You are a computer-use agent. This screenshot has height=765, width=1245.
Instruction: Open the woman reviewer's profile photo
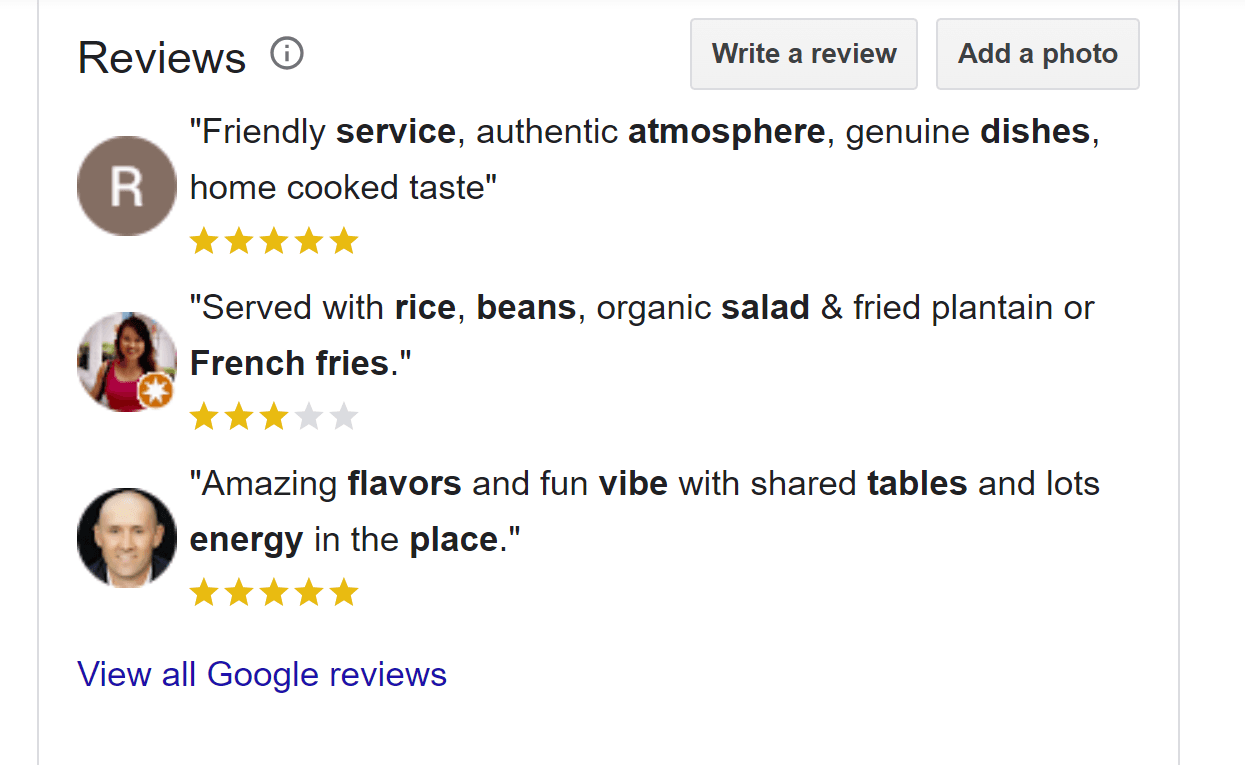click(x=120, y=357)
